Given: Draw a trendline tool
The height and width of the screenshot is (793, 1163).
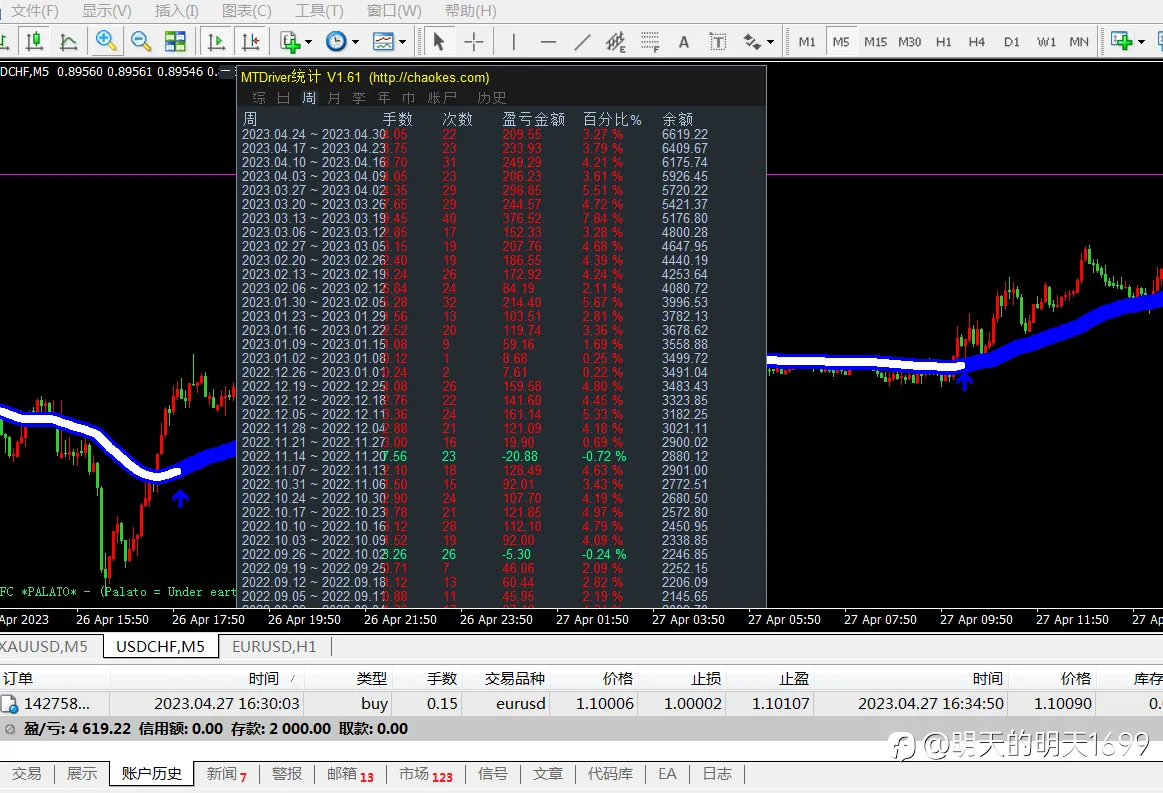Looking at the screenshot, I should pos(582,42).
